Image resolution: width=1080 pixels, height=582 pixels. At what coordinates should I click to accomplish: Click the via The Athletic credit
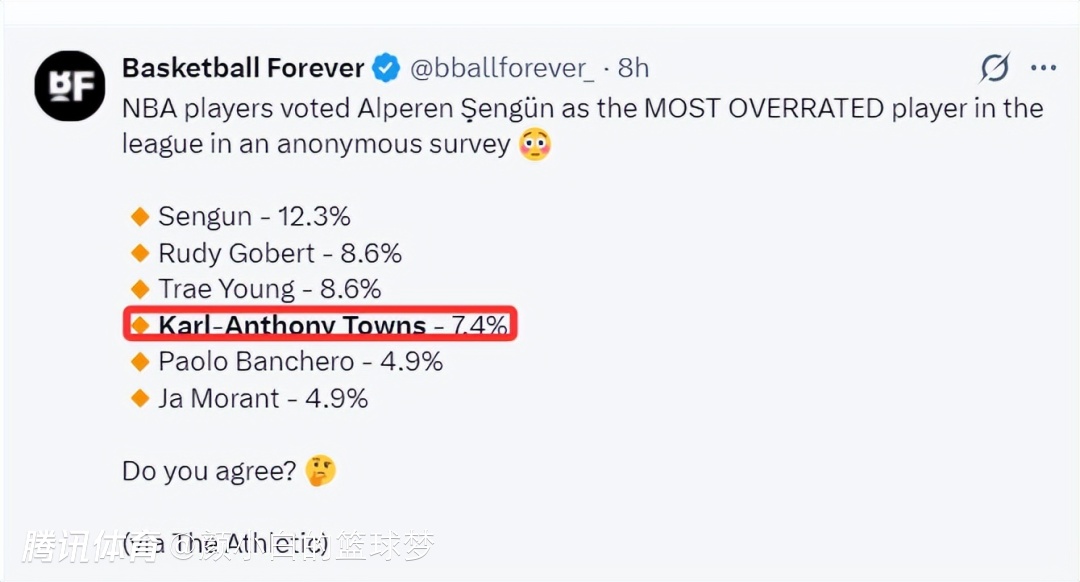click(x=225, y=545)
